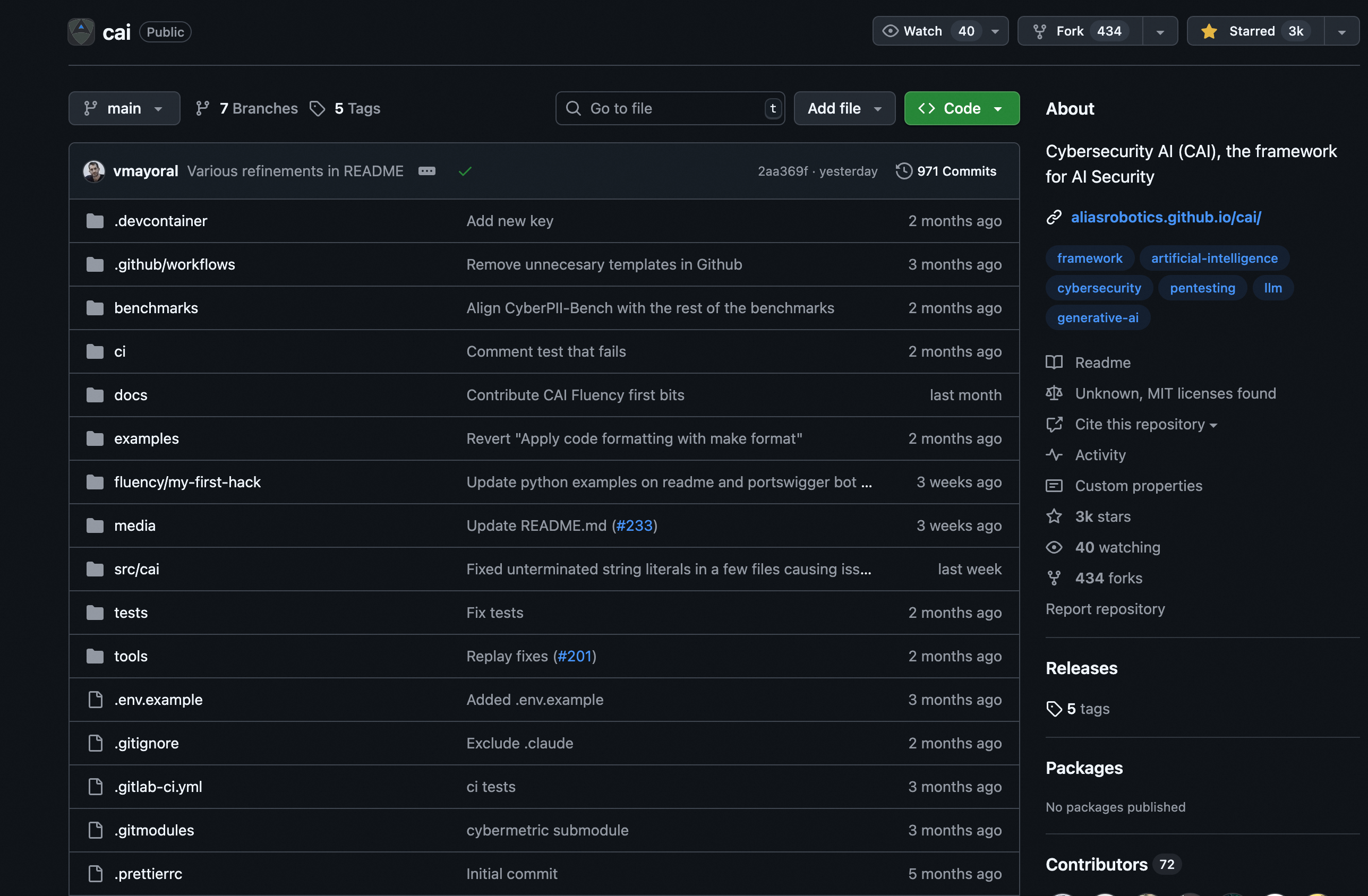Viewport: 1368px width, 896px height.
Task: Toggle Watch notifications button
Action: 922,31
